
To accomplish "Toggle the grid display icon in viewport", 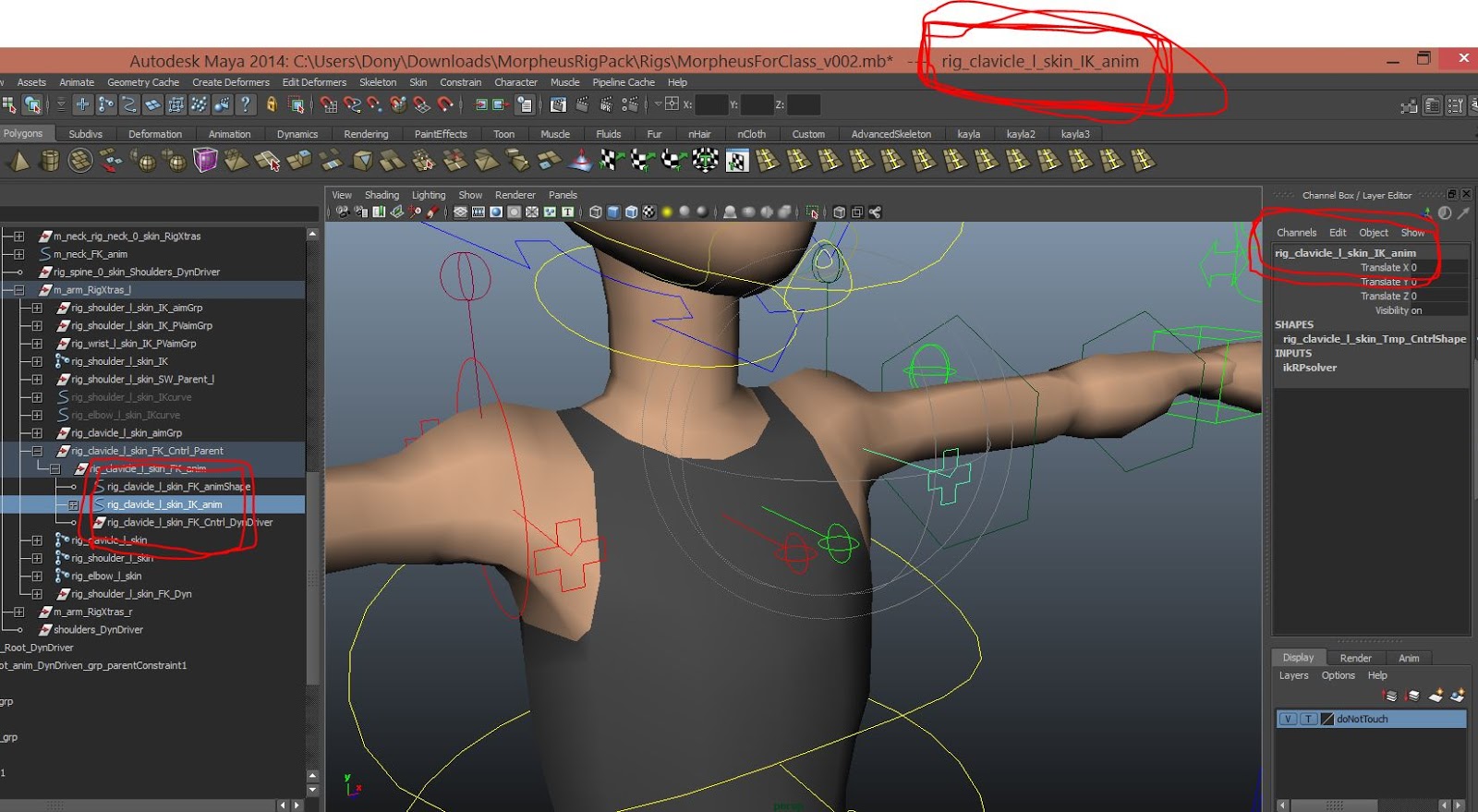I will pyautogui.click(x=460, y=212).
